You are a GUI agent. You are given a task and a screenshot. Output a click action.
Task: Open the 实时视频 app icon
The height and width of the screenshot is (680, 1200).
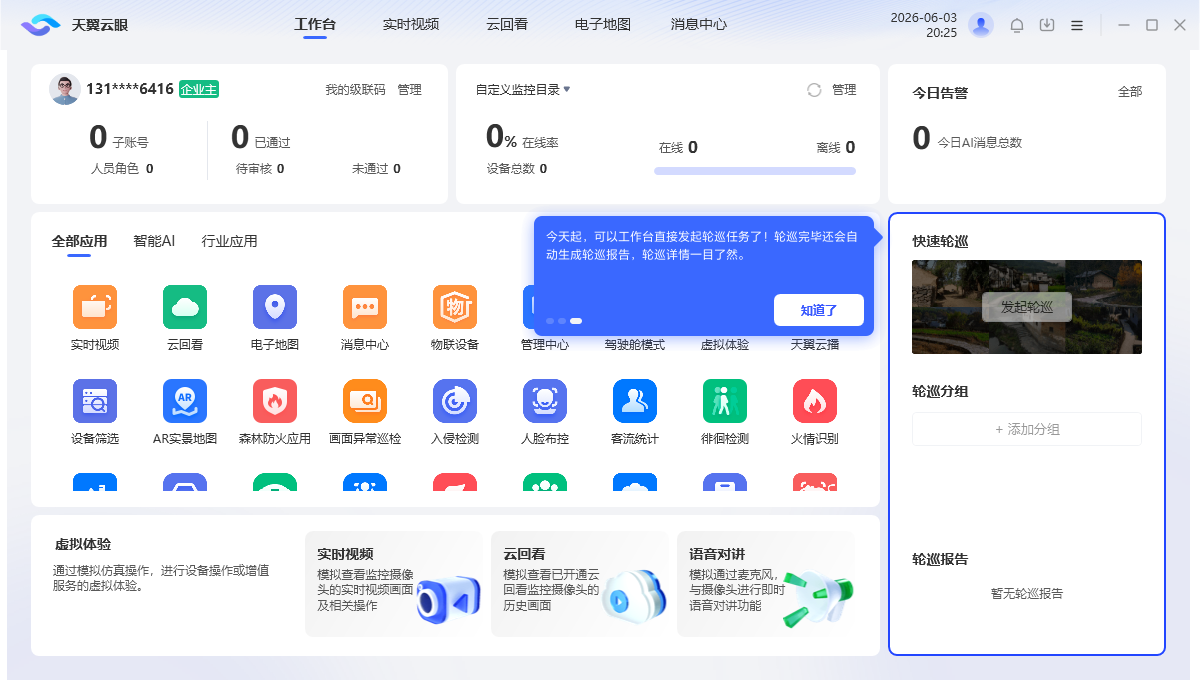coord(95,307)
